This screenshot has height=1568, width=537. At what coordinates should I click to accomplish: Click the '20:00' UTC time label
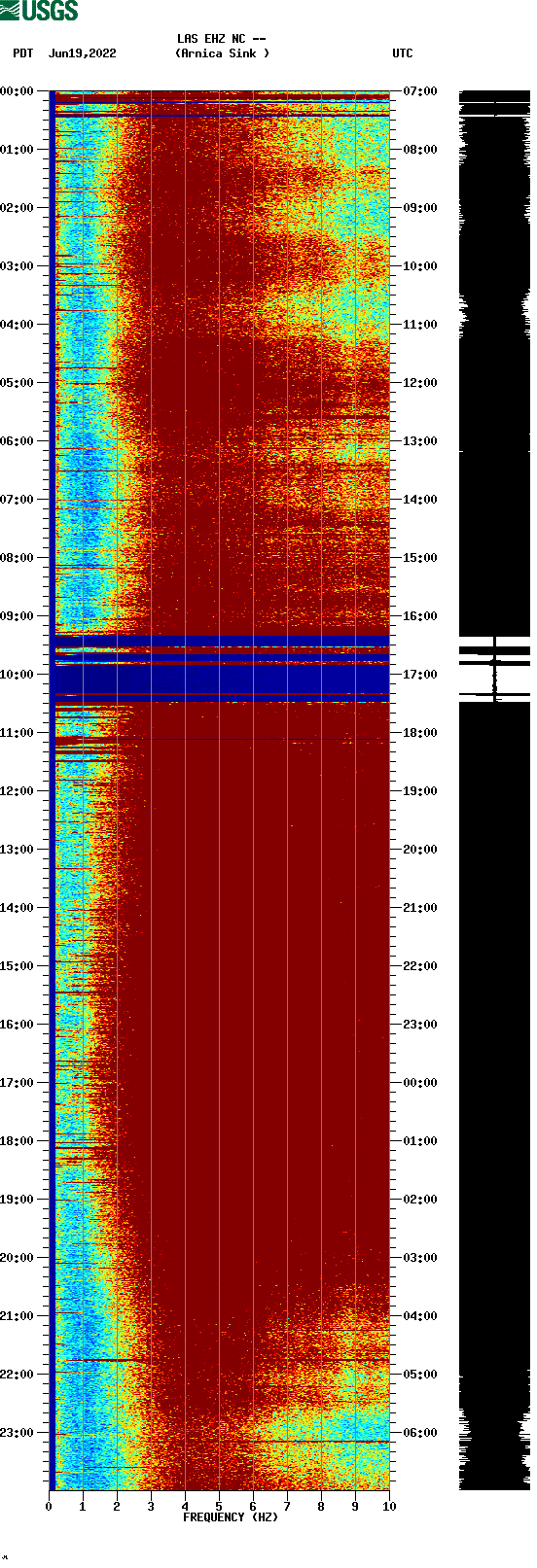pos(420,850)
